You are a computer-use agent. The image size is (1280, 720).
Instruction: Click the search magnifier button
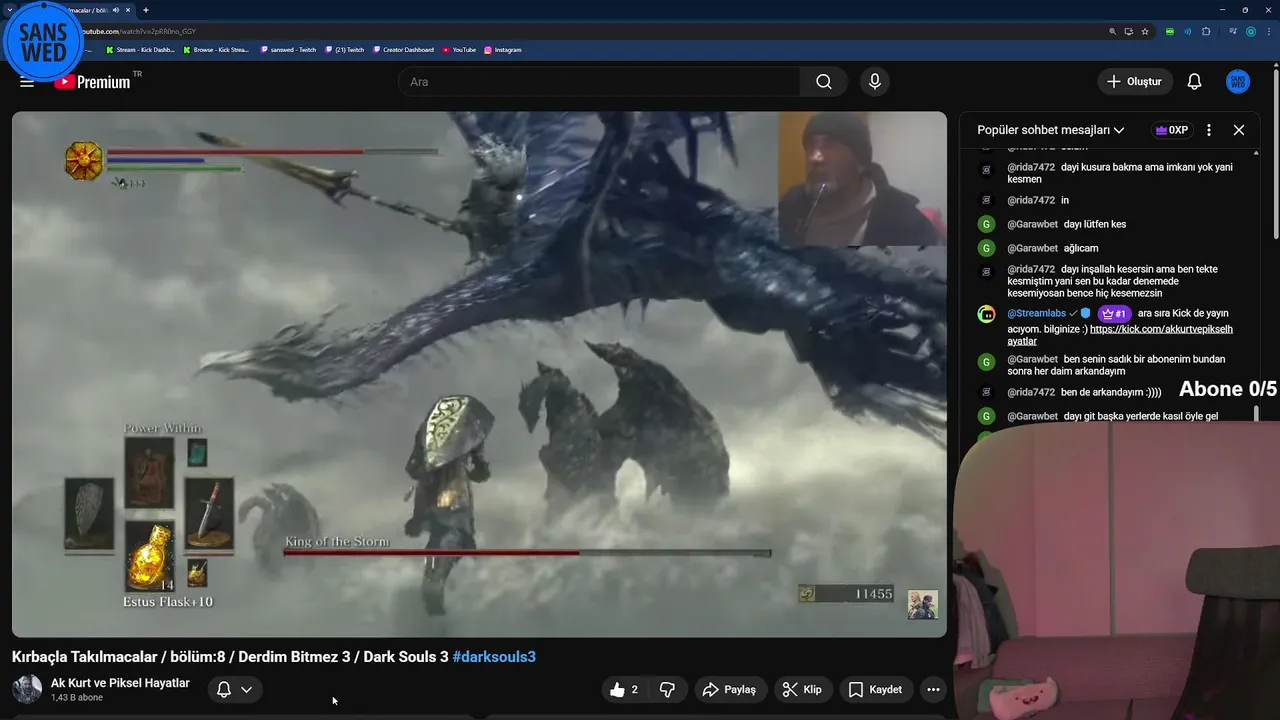coord(824,82)
